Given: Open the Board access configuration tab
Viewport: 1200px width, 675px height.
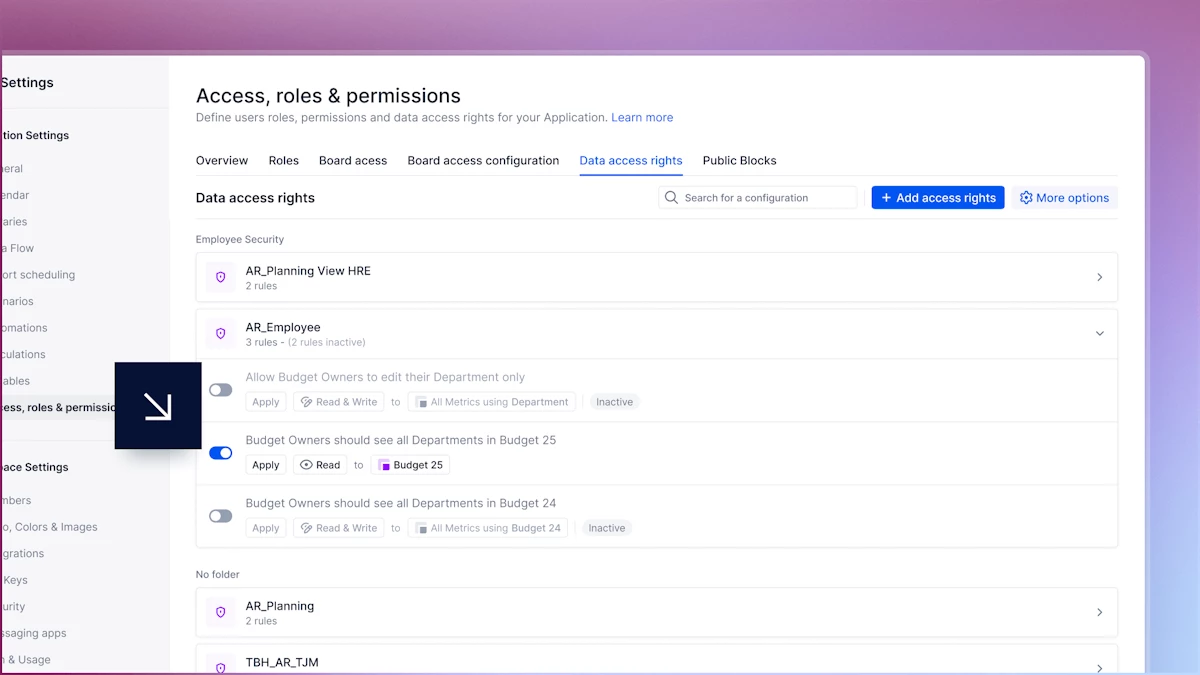Looking at the screenshot, I should (483, 160).
